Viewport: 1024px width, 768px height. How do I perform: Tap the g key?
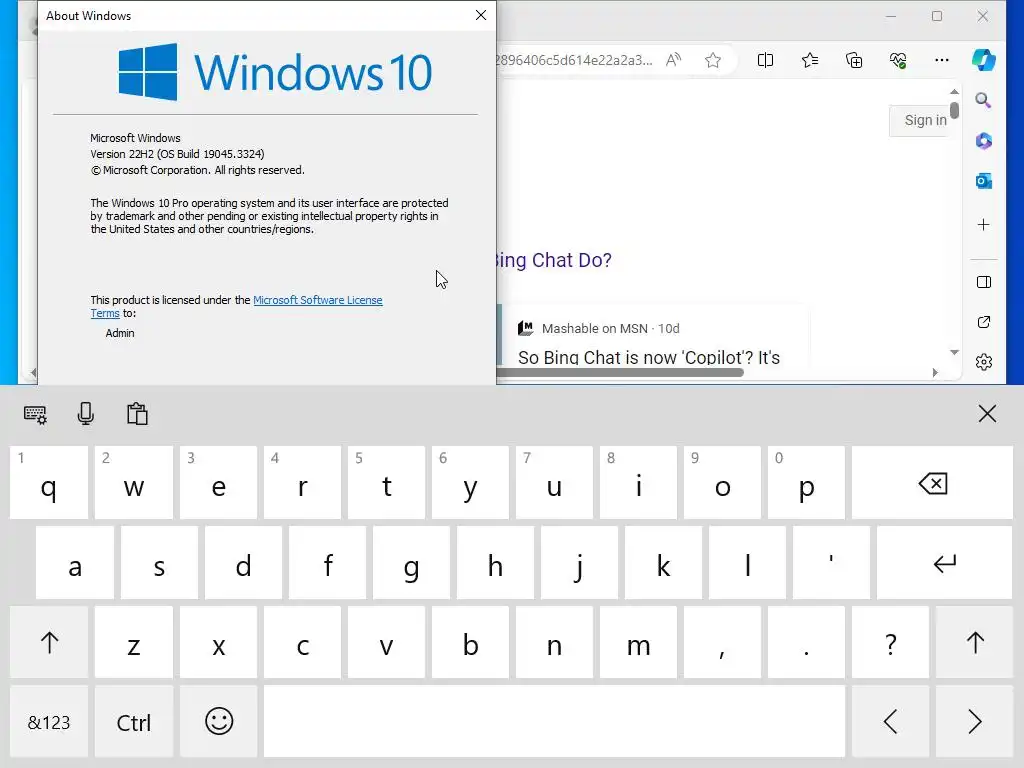tap(411, 563)
